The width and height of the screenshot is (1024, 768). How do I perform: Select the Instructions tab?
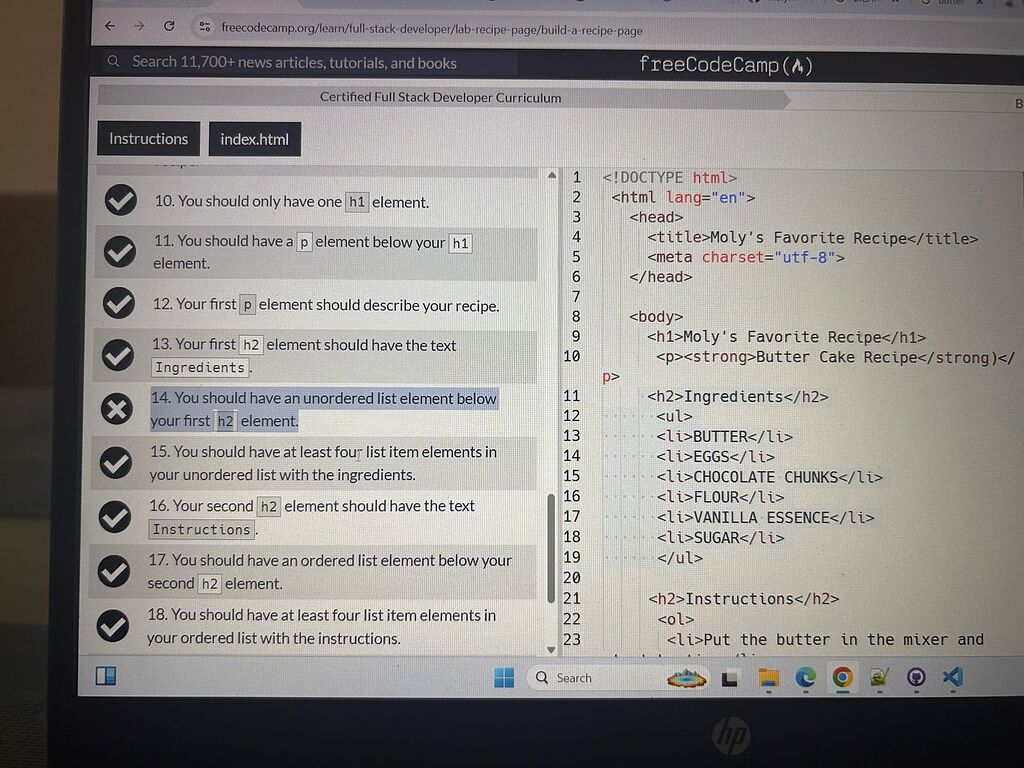(148, 139)
